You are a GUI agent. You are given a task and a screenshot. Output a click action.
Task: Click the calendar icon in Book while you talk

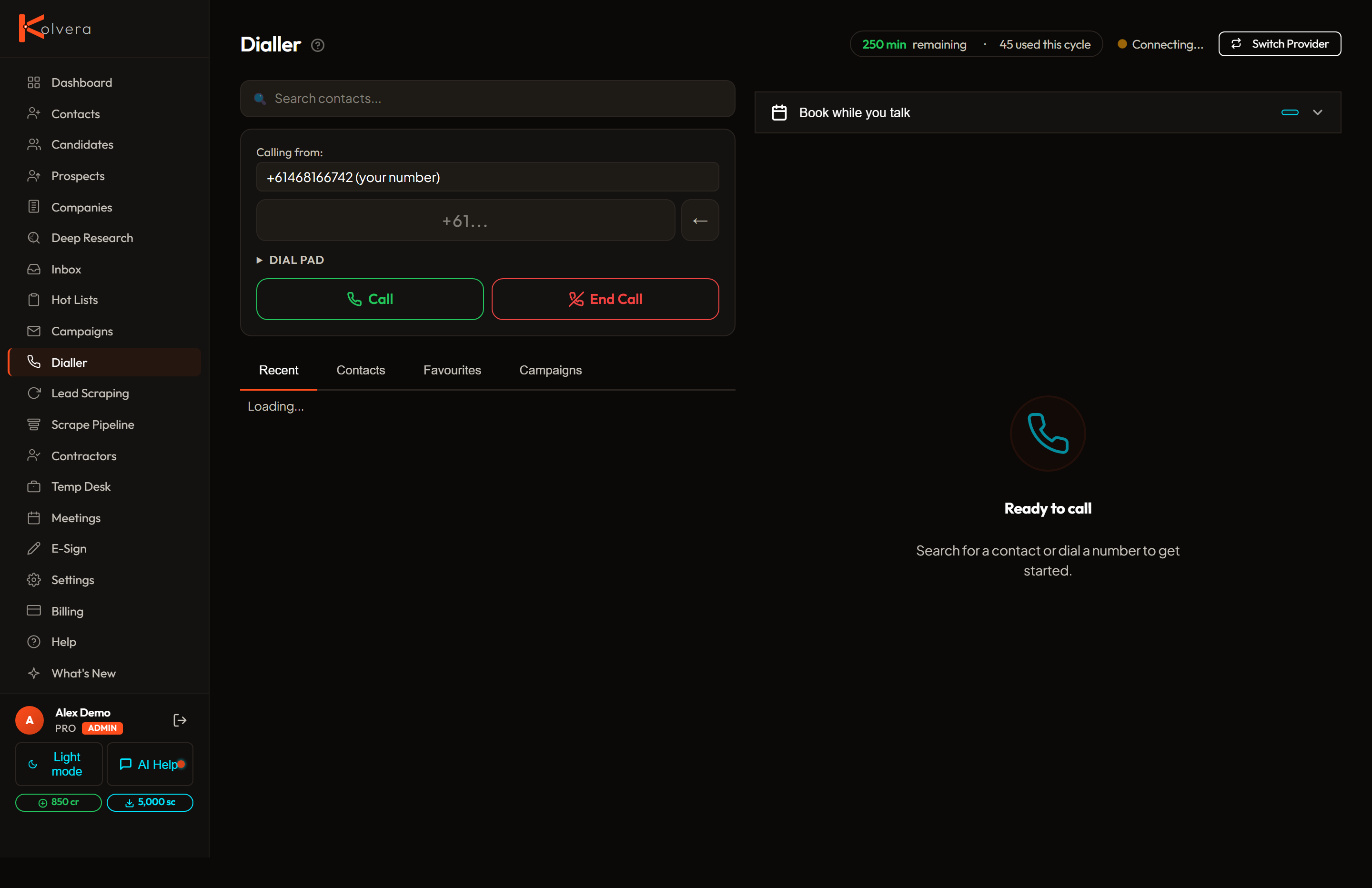coord(779,112)
